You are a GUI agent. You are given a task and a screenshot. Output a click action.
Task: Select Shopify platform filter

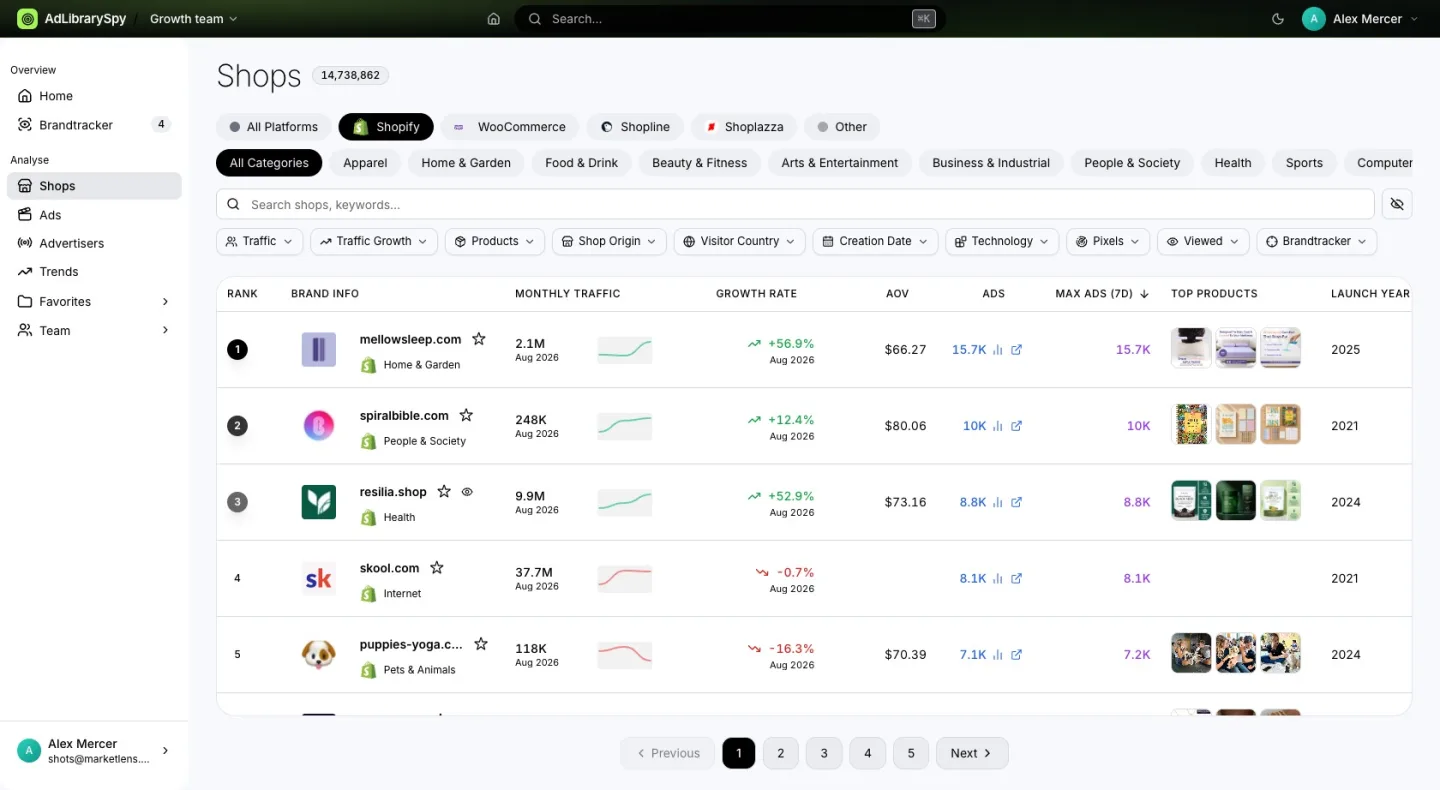386,127
